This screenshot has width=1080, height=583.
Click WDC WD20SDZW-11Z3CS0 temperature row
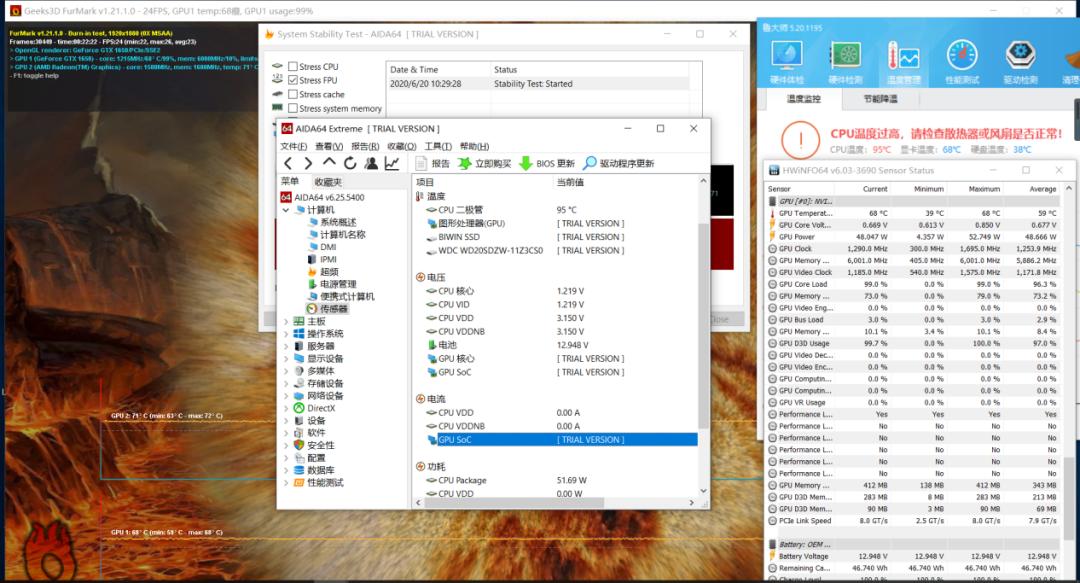pyautogui.click(x=555, y=251)
